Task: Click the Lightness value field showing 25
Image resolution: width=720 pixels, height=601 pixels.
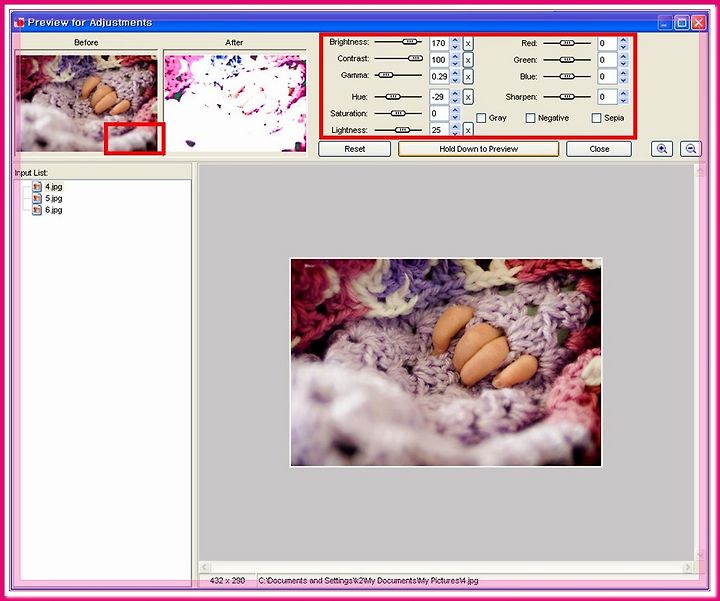Action: coord(439,130)
